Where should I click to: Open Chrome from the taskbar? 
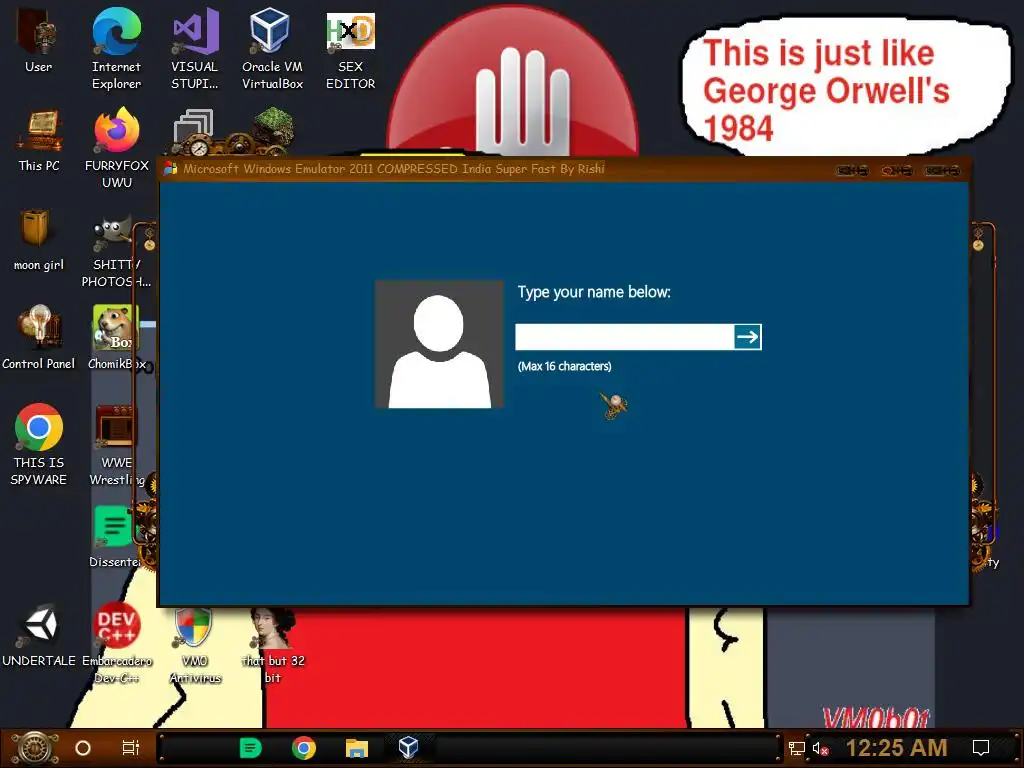click(304, 748)
